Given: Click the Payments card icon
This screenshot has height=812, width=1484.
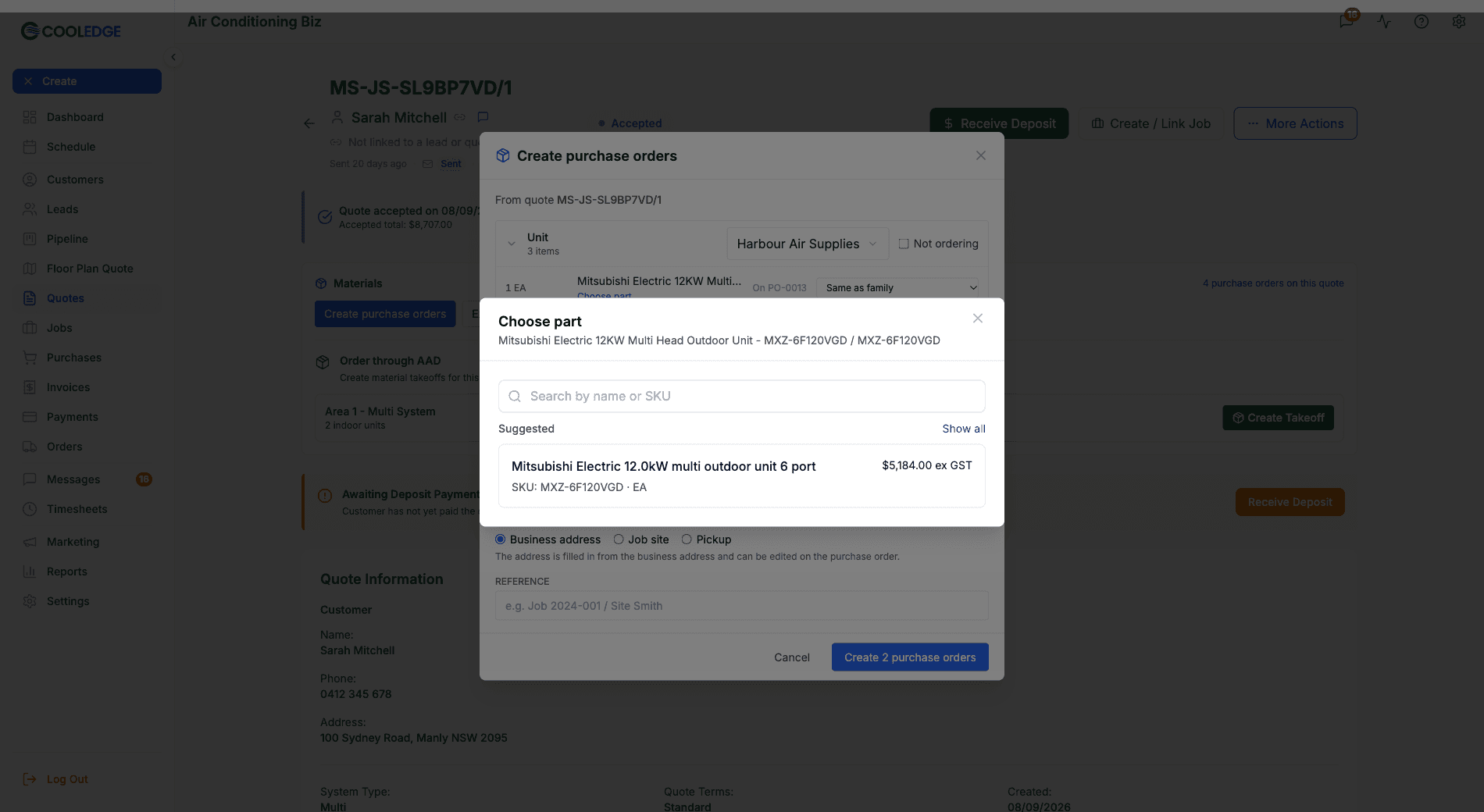Looking at the screenshot, I should pyautogui.click(x=30, y=417).
